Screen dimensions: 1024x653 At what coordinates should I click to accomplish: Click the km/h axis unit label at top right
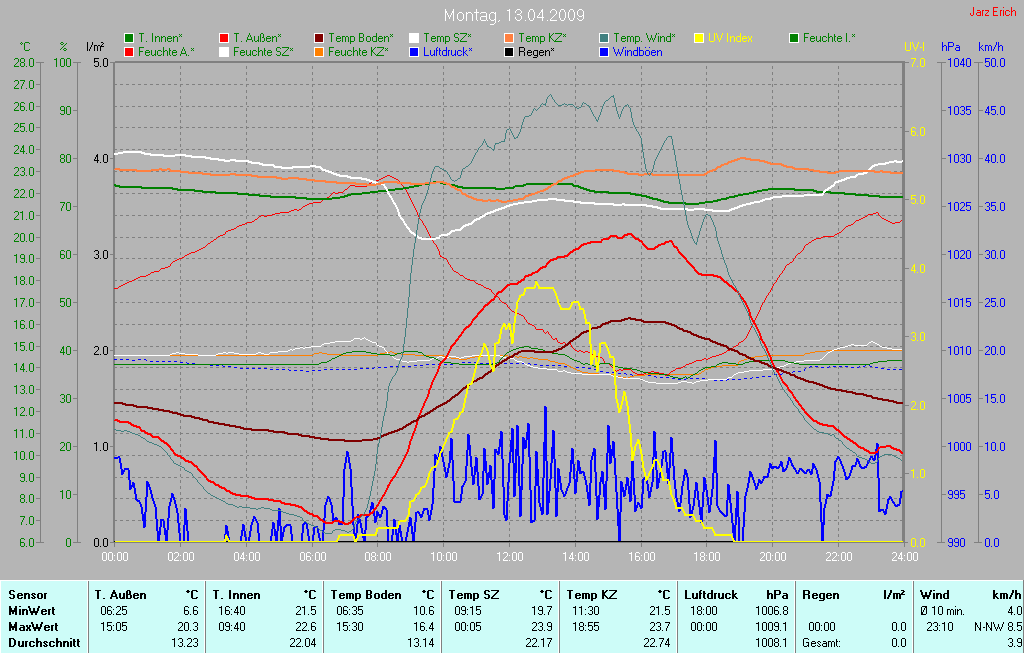990,47
